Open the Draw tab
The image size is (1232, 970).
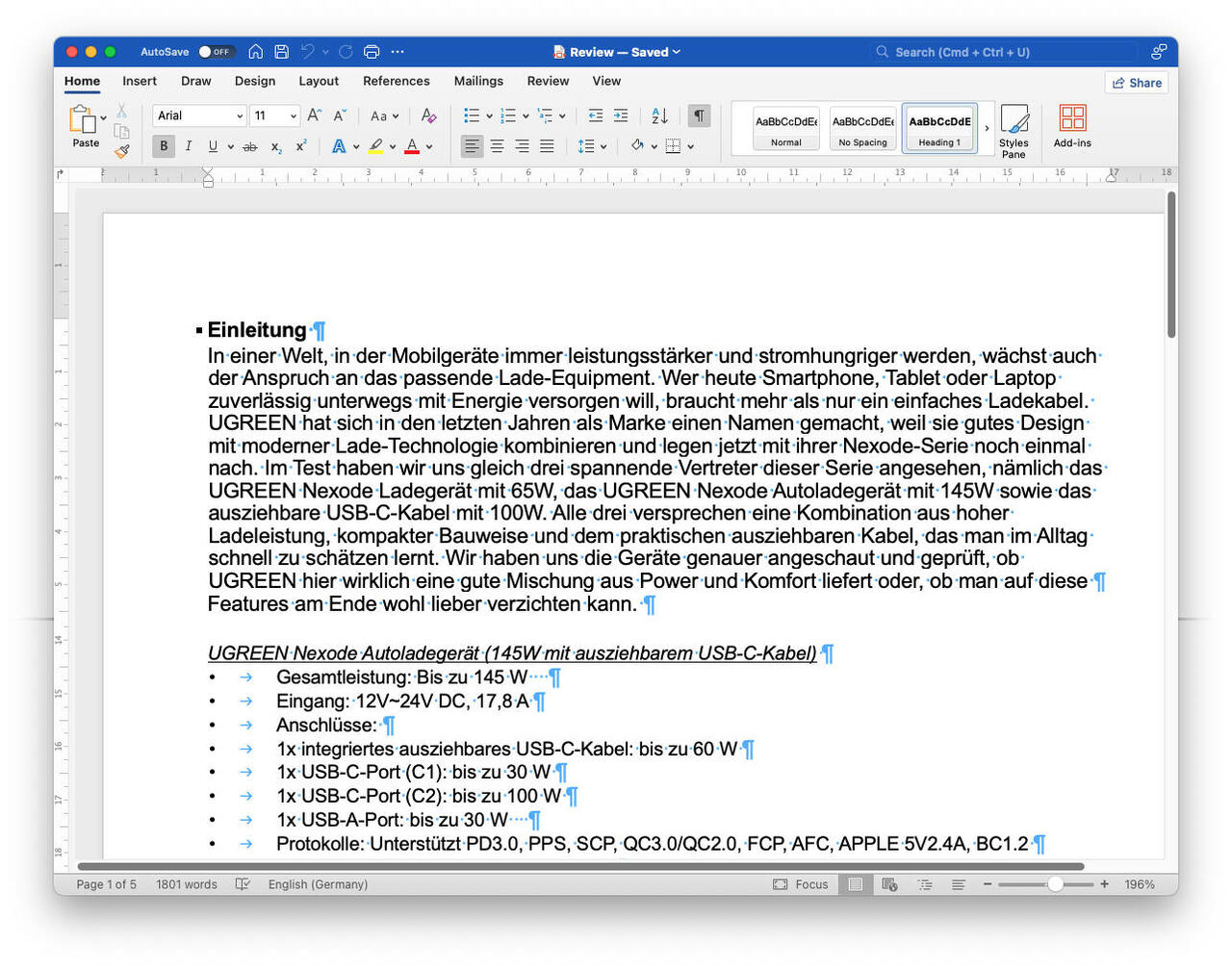click(x=195, y=81)
